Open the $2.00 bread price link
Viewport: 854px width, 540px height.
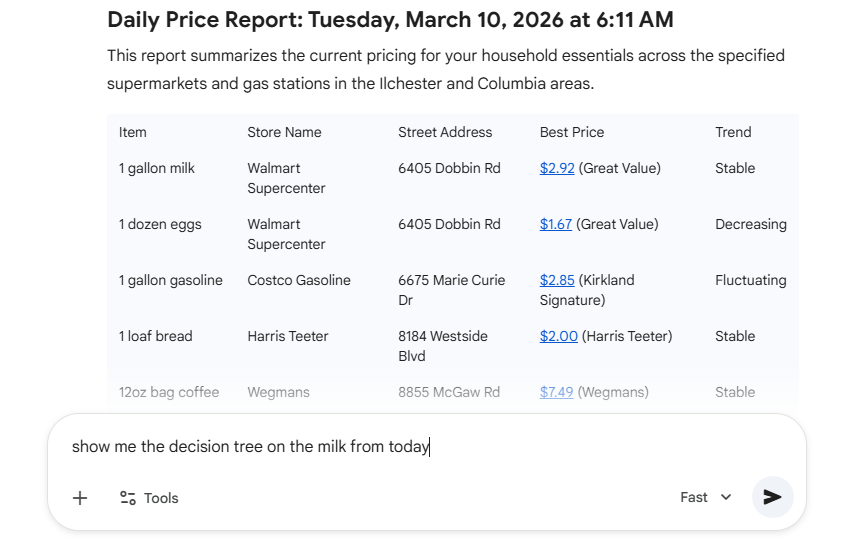pyautogui.click(x=558, y=336)
